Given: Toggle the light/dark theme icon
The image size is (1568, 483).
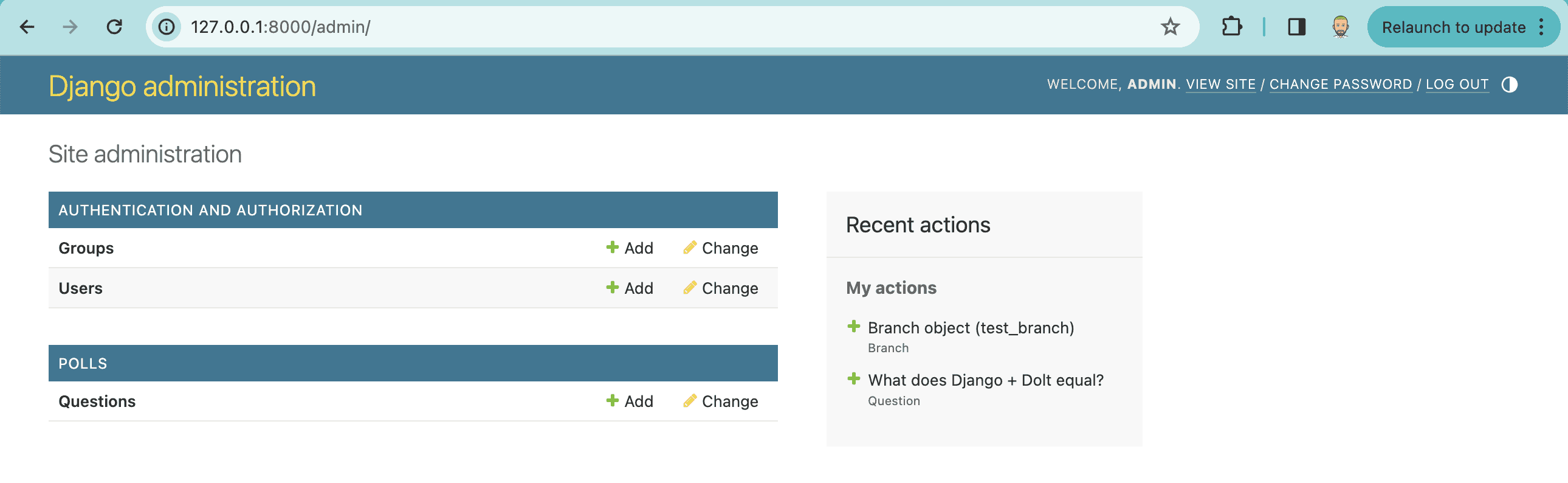Looking at the screenshot, I should coord(1509,85).
